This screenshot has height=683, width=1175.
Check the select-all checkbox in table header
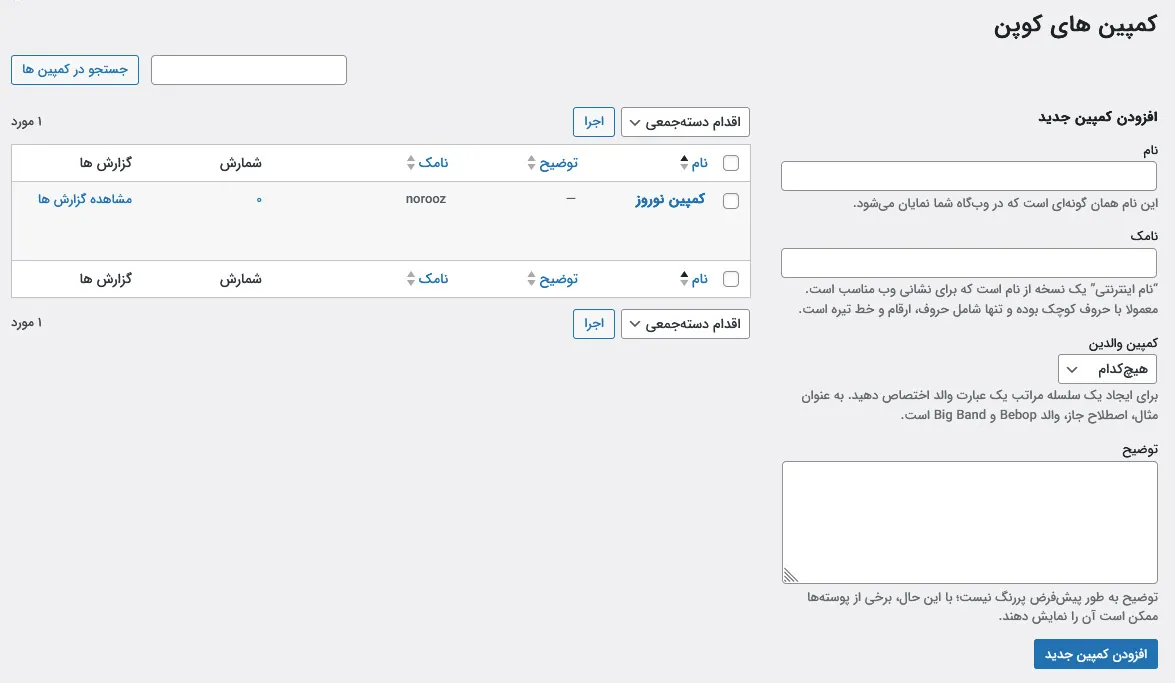pos(731,163)
